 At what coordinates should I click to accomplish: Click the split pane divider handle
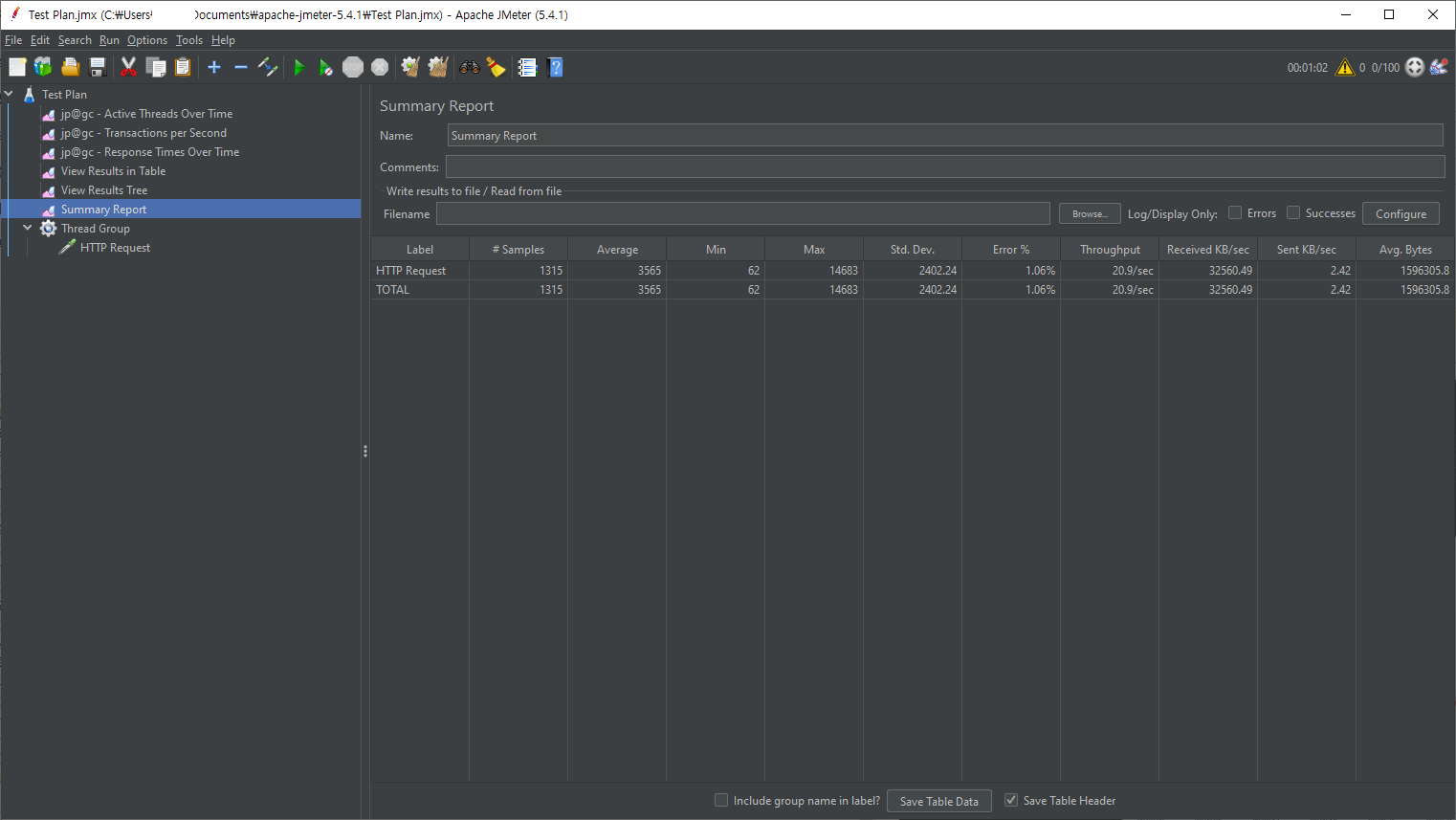[365, 451]
